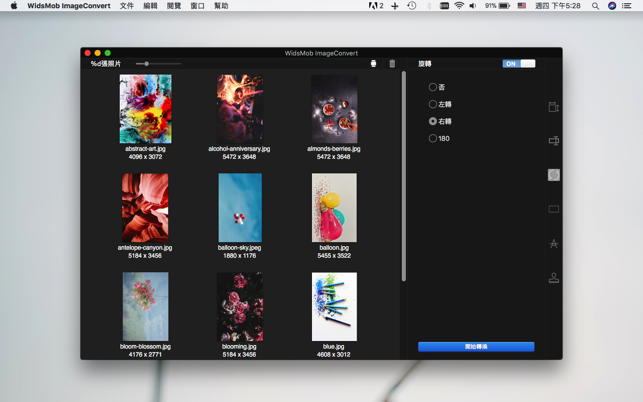Open the border frame tool in sidebar
This screenshot has width=643, height=402.
pos(554,209)
